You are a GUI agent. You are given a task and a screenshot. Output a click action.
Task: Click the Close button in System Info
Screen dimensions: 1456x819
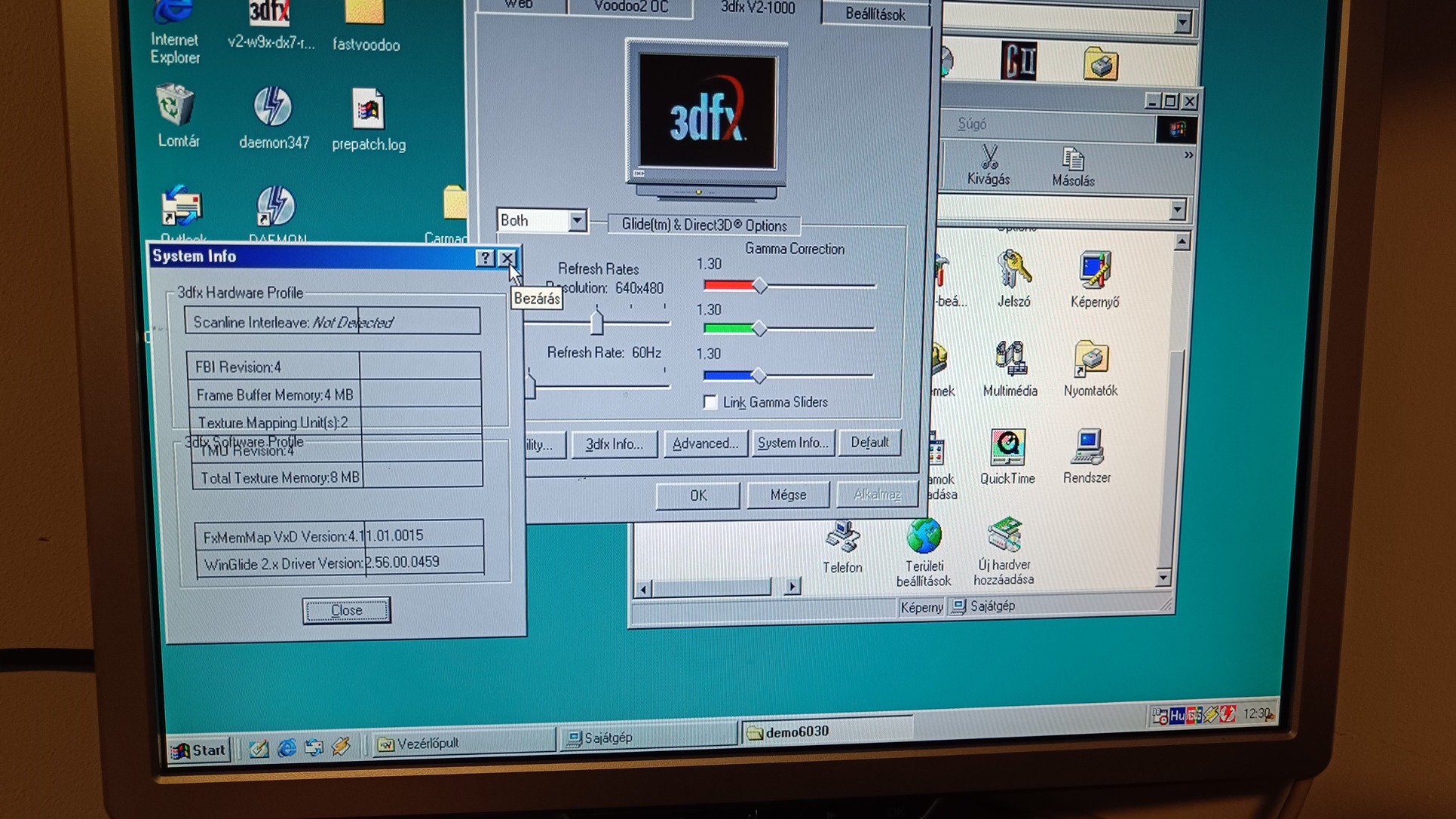[346, 610]
